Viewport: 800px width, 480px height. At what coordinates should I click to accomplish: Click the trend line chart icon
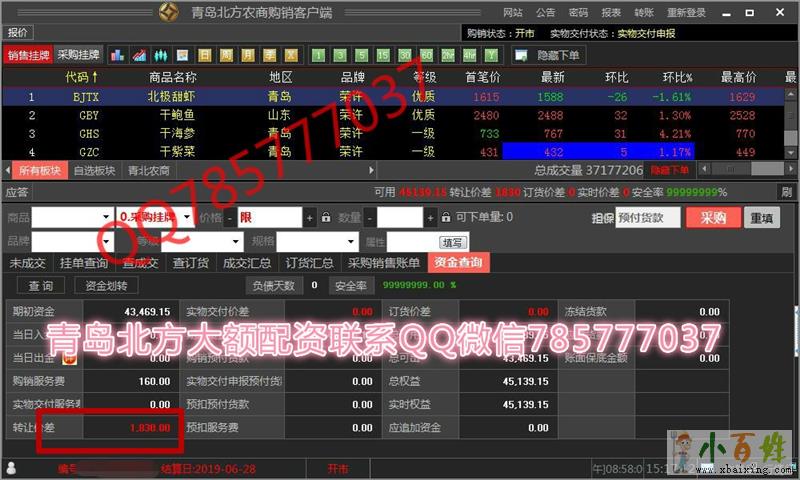click(x=138, y=55)
